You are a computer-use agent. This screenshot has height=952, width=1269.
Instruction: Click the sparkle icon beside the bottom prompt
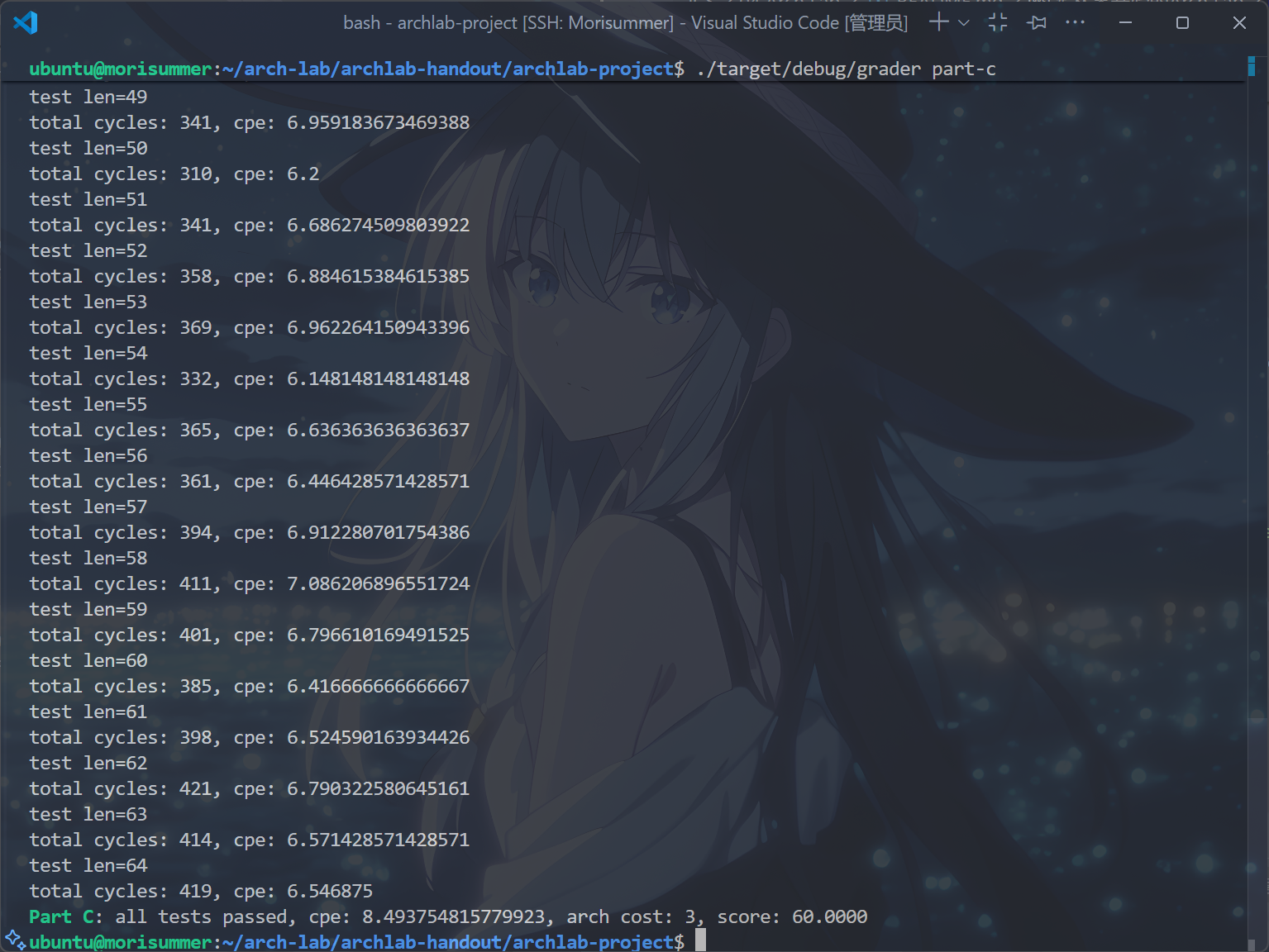[14, 940]
